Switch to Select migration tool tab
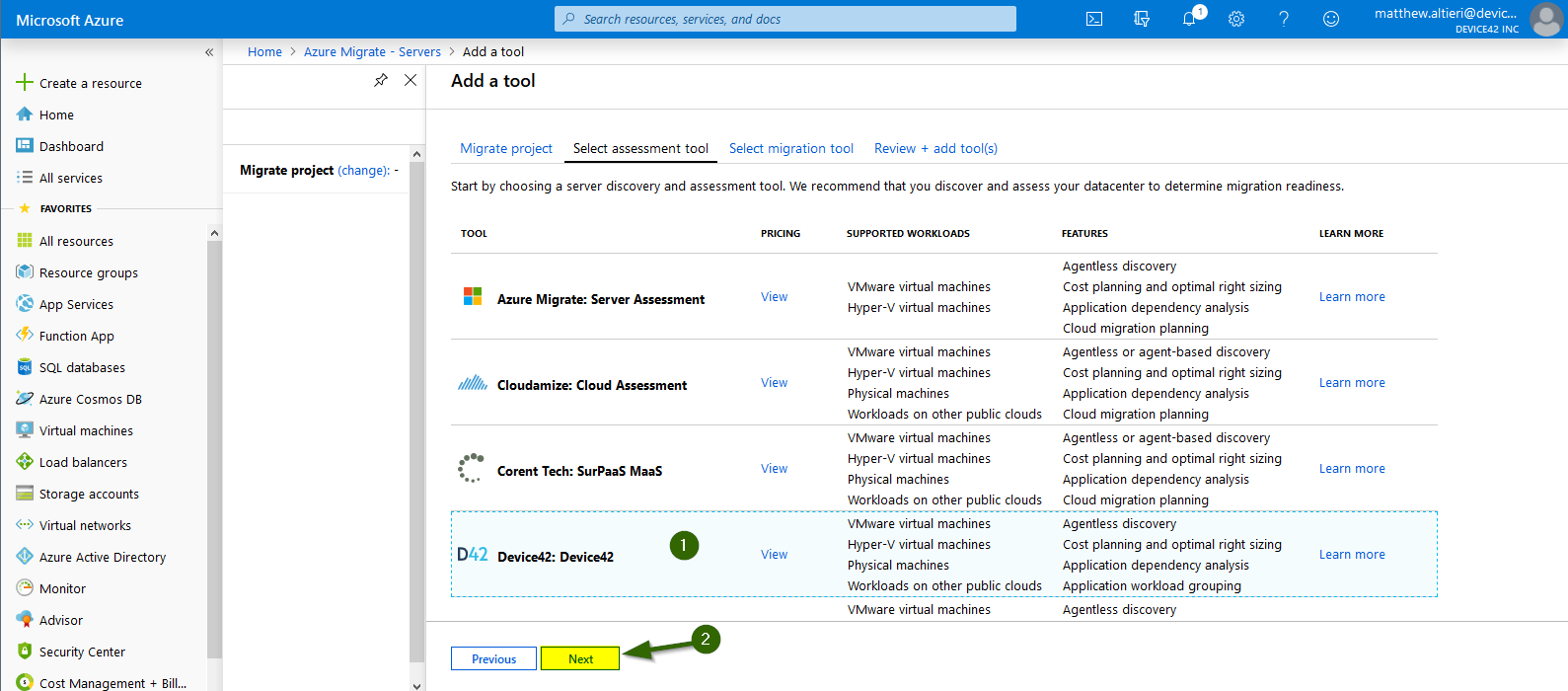Screen dimensions: 1568x691 [x=791, y=148]
